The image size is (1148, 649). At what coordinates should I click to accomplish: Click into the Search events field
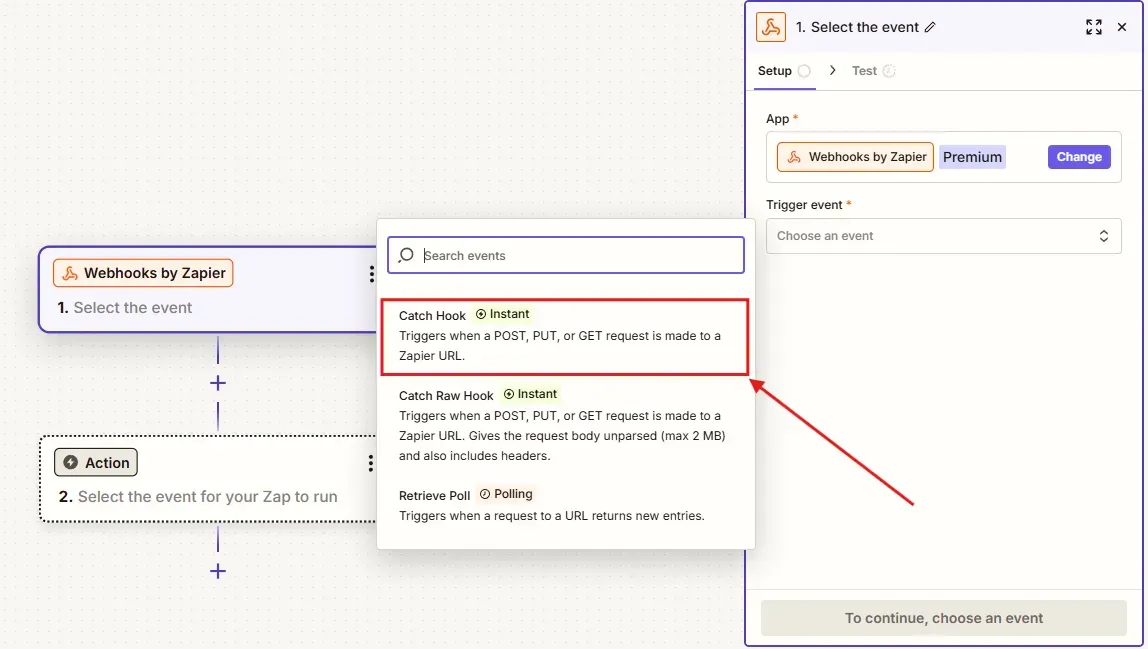click(565, 255)
